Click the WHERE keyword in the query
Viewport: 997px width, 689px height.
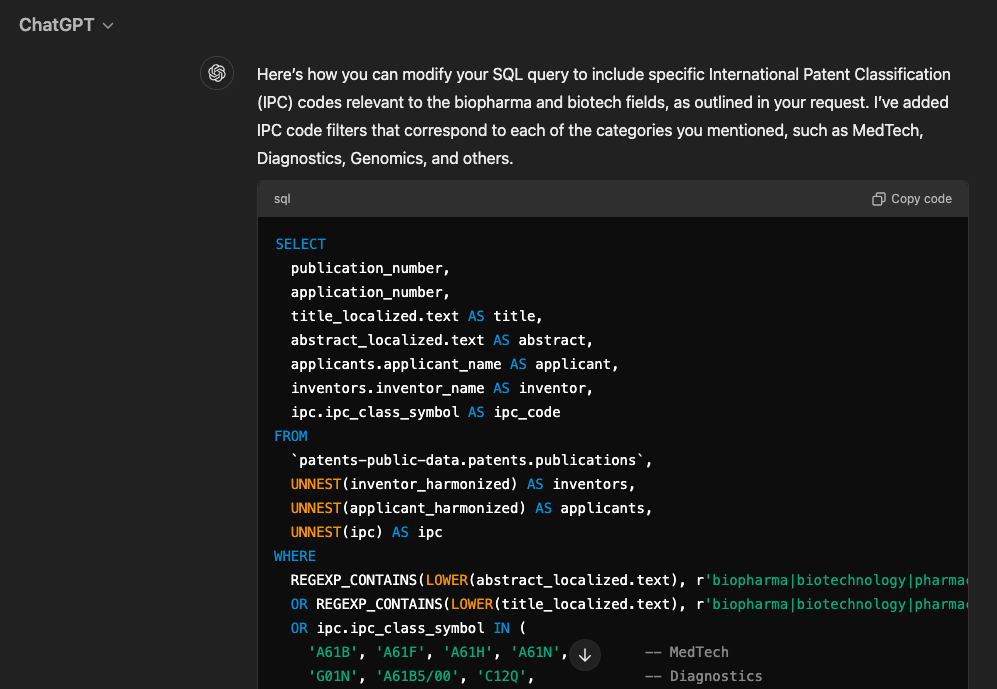(x=295, y=556)
